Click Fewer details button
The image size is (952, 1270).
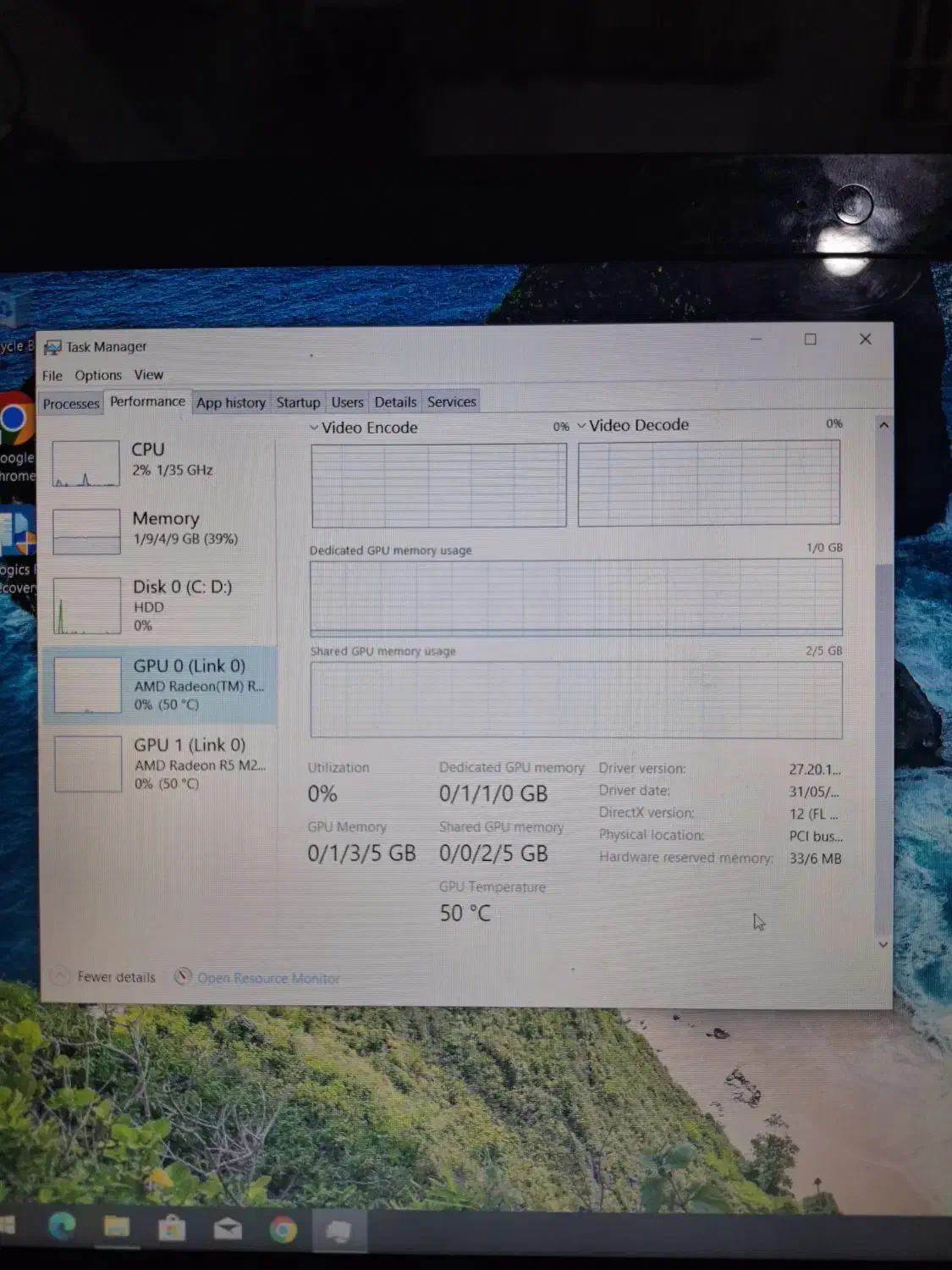point(105,976)
